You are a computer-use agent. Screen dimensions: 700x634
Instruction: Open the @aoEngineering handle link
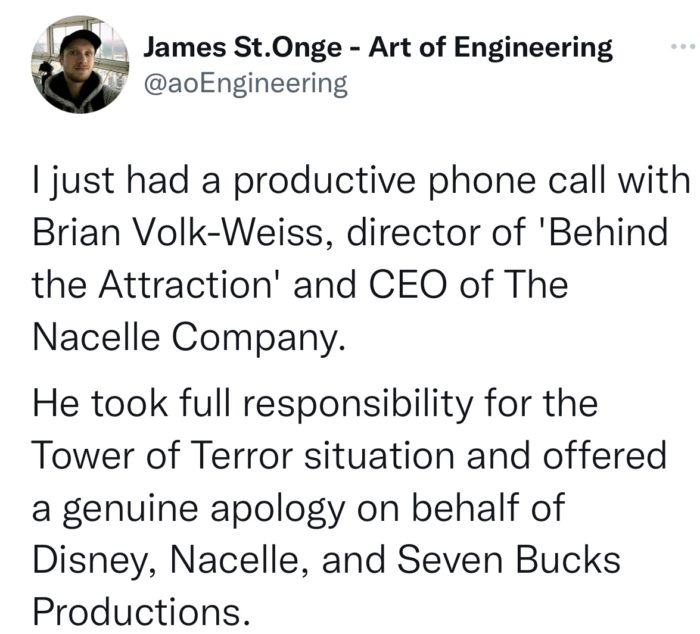[246, 83]
